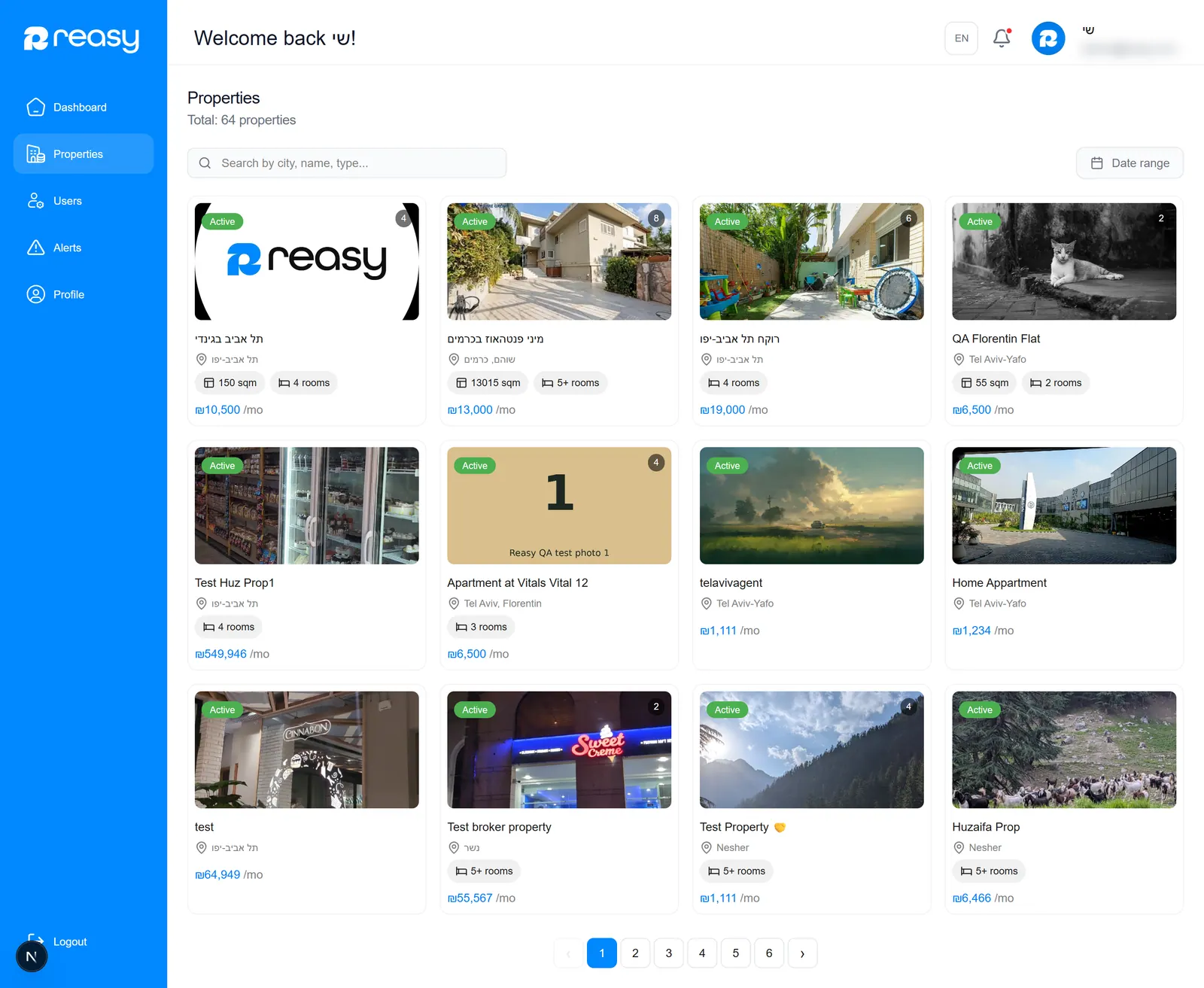Switch language with the EN button
Viewport: 1204px width, 988px height.
(x=962, y=38)
